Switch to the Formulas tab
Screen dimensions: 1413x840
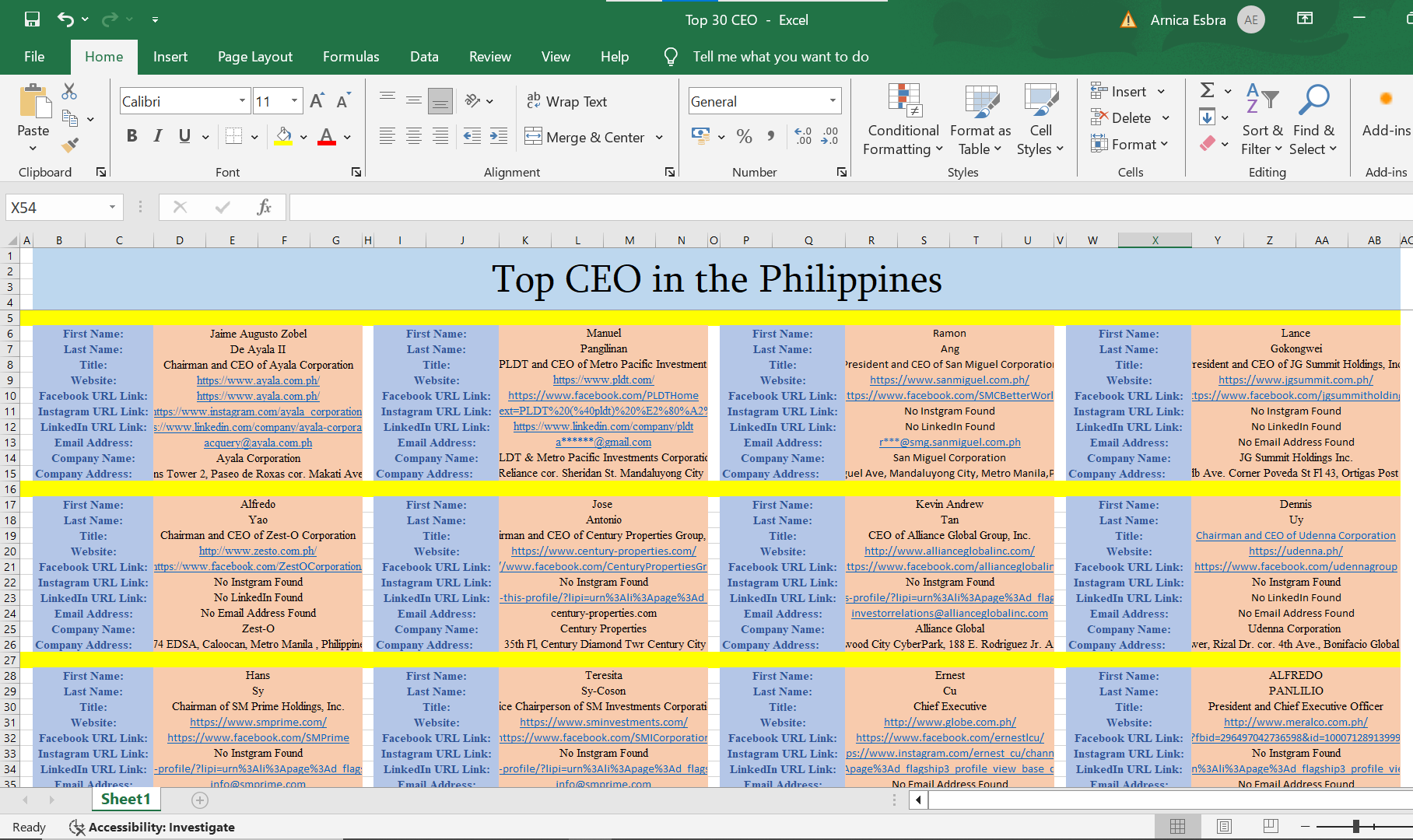coord(351,57)
